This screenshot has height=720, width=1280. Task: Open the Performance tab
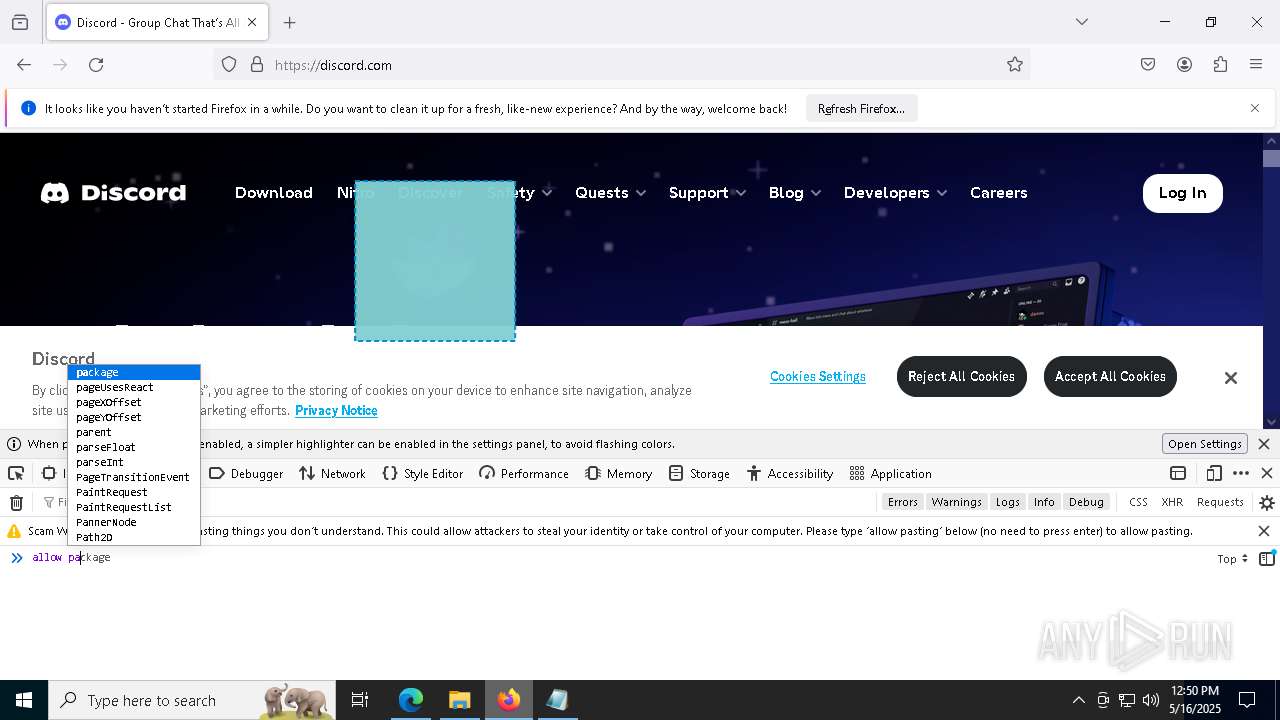coord(523,474)
